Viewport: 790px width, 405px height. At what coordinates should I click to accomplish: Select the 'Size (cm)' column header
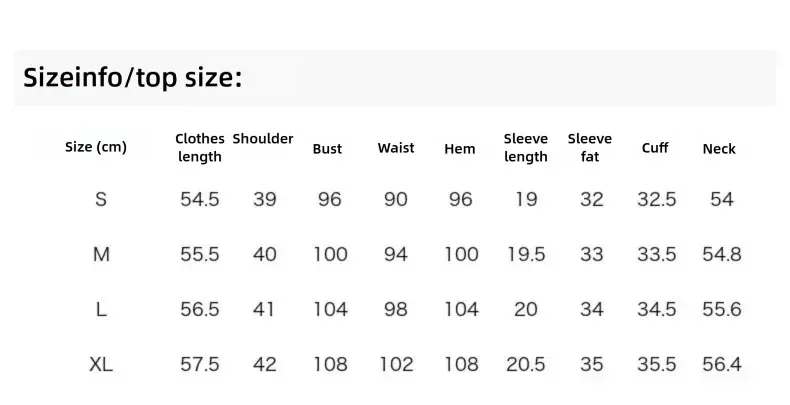[x=96, y=147]
